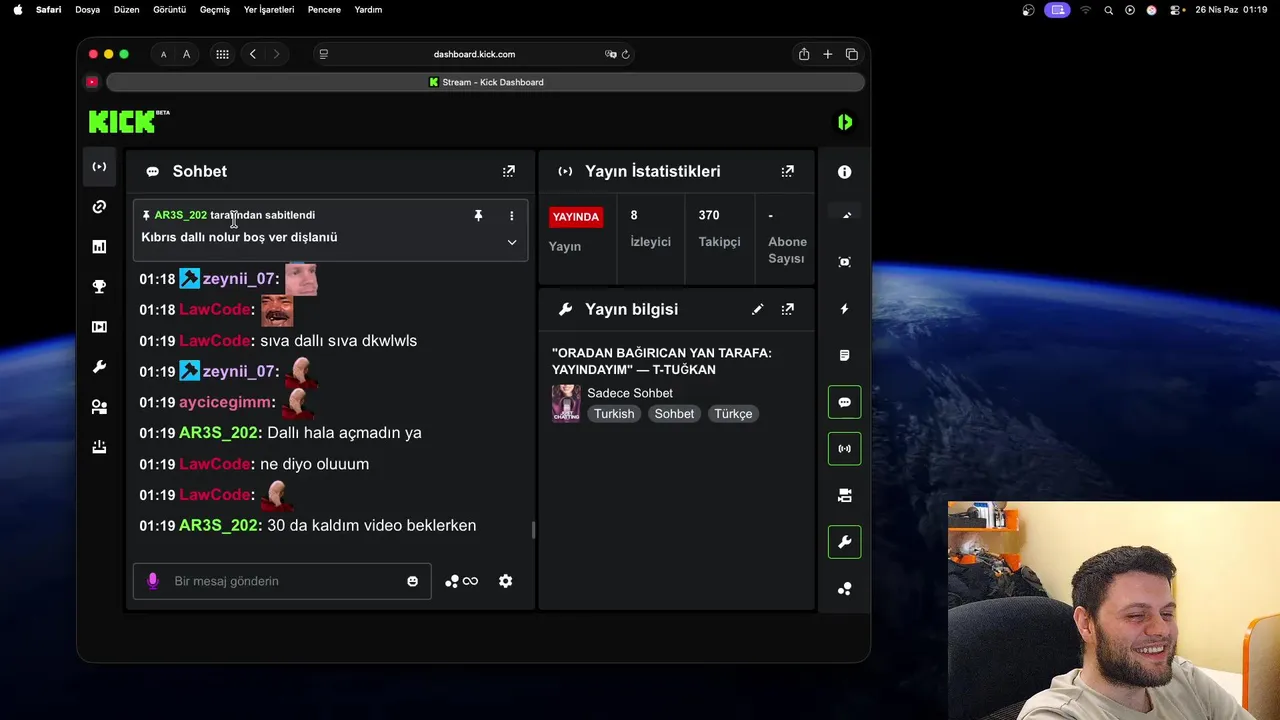Screen dimensions: 1280x720
Task: Toggle the stream info wrench widget in right sidebar
Action: point(844,542)
